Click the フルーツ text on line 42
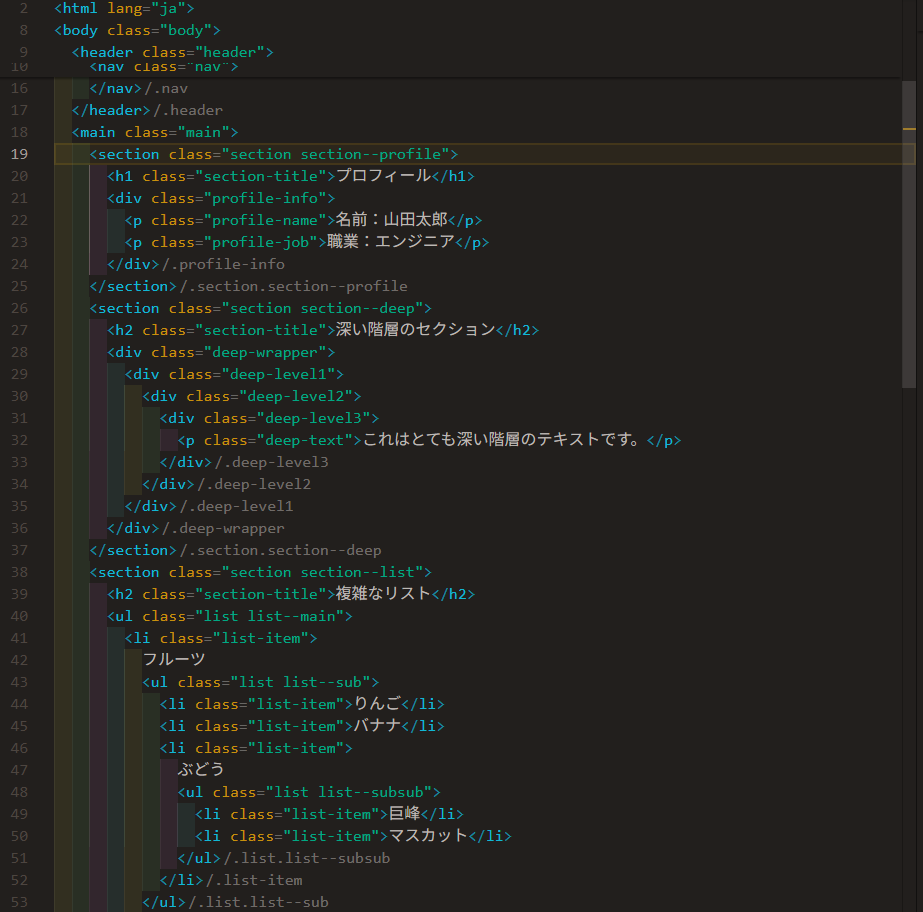The height and width of the screenshot is (912, 923). click(174, 660)
